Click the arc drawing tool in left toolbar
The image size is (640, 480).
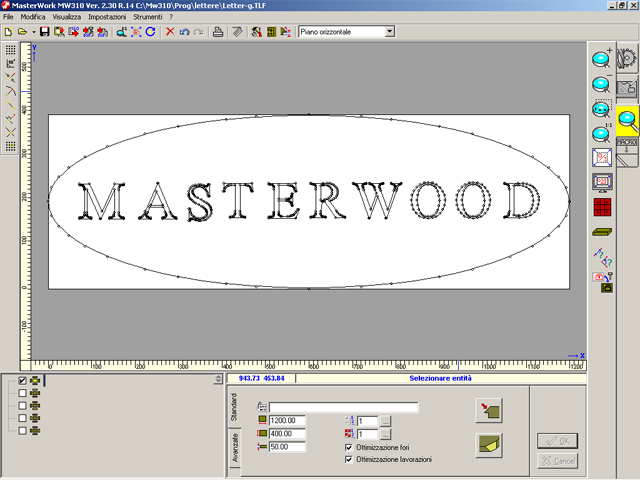coord(11,91)
